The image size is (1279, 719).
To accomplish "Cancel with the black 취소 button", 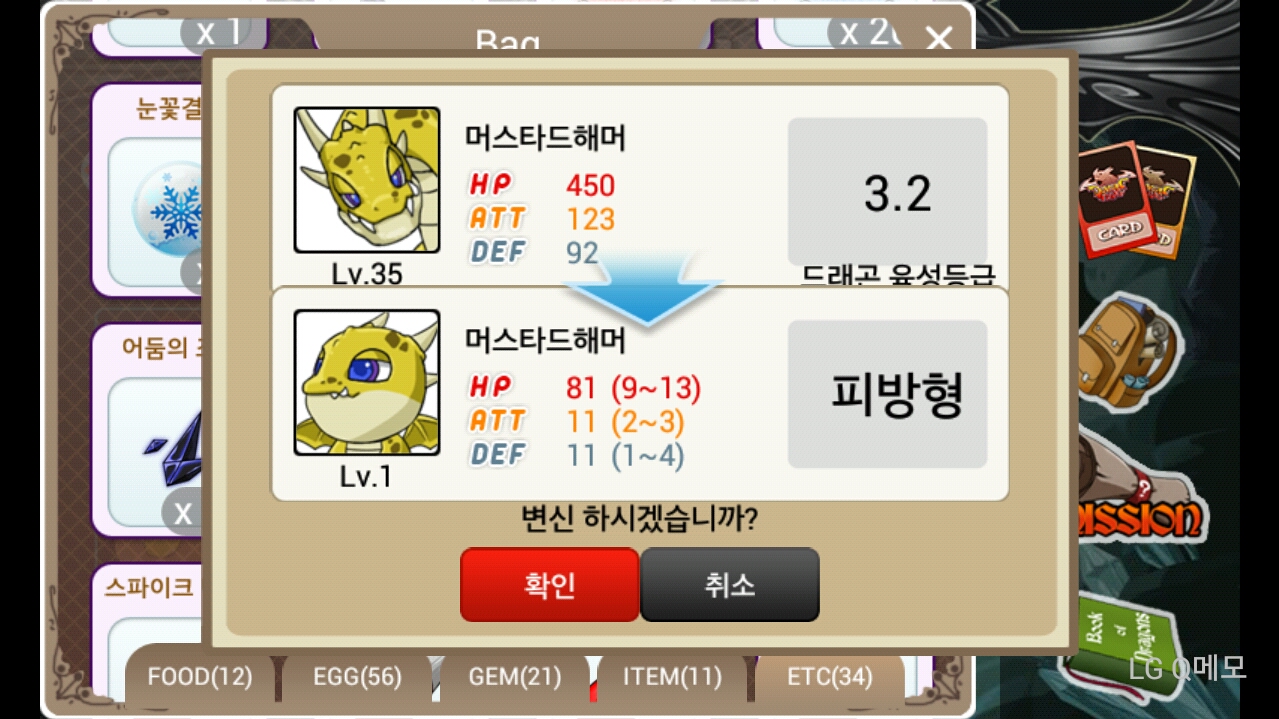I will (730, 585).
